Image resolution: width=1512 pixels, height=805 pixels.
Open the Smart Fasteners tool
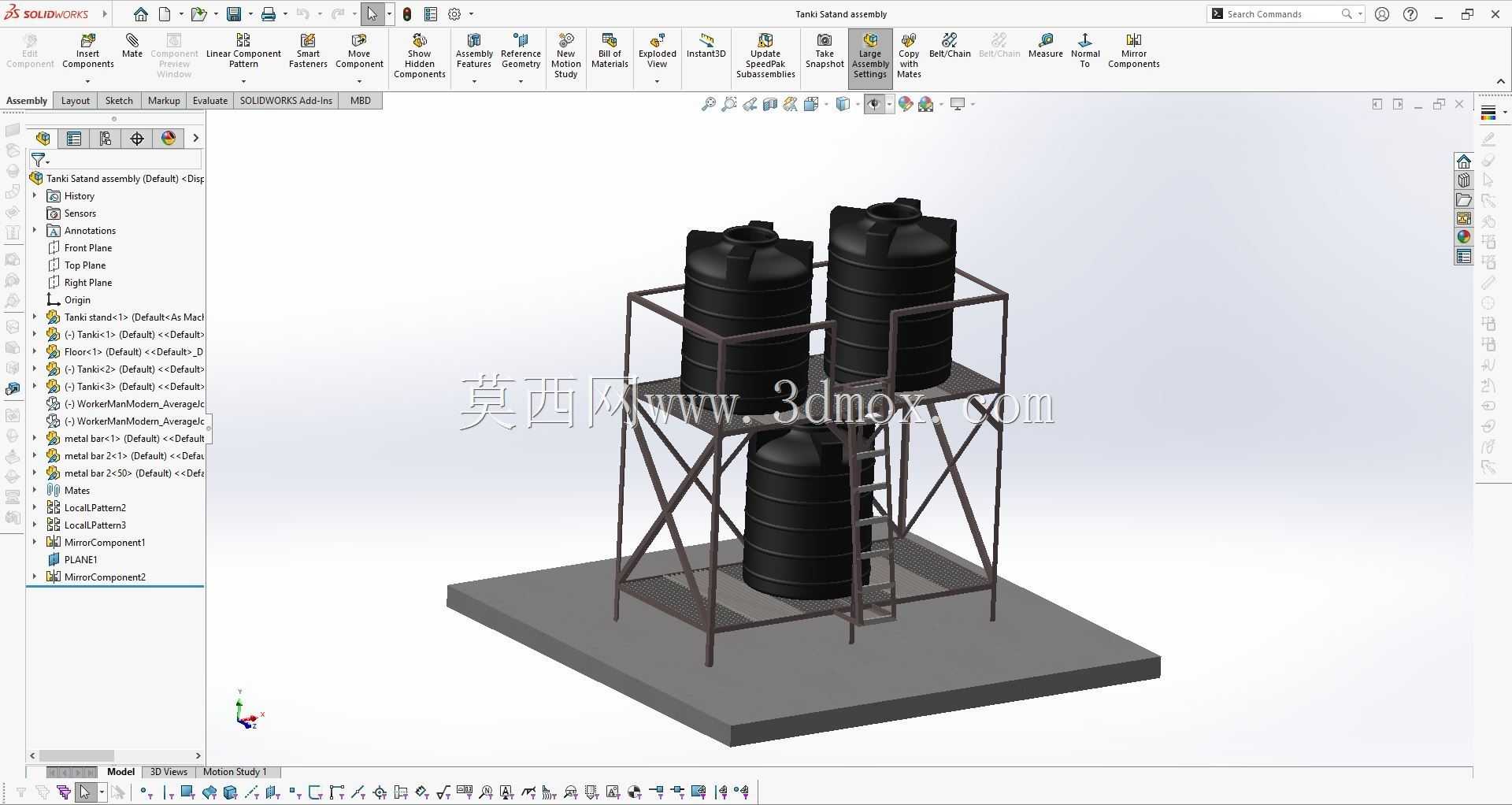point(308,50)
